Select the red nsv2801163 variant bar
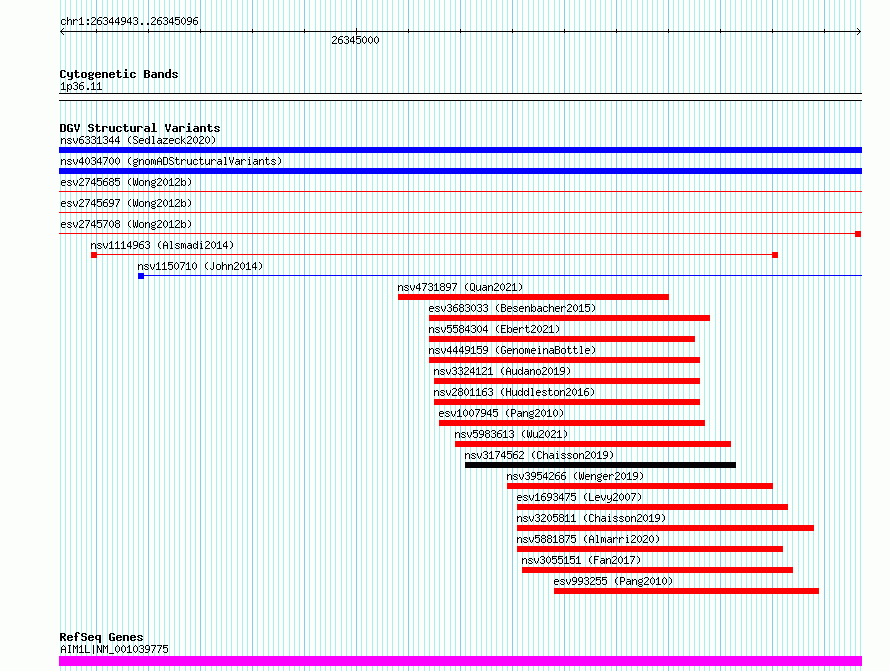Screen dimensions: 890x671 click(x=567, y=402)
